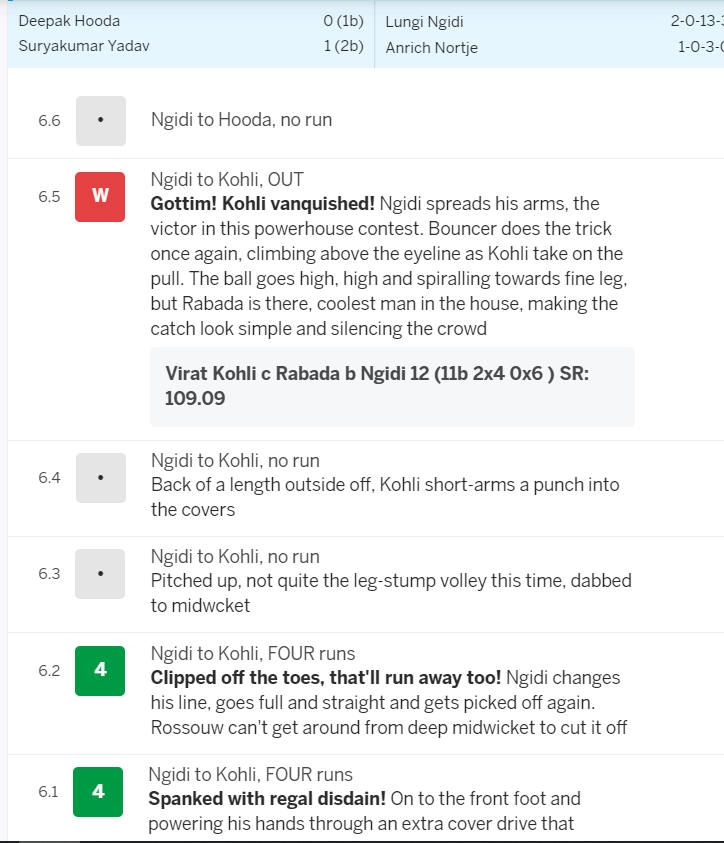
Task: Select the 'Ngidi to Kohli, OUT' heading
Action: click(x=227, y=180)
